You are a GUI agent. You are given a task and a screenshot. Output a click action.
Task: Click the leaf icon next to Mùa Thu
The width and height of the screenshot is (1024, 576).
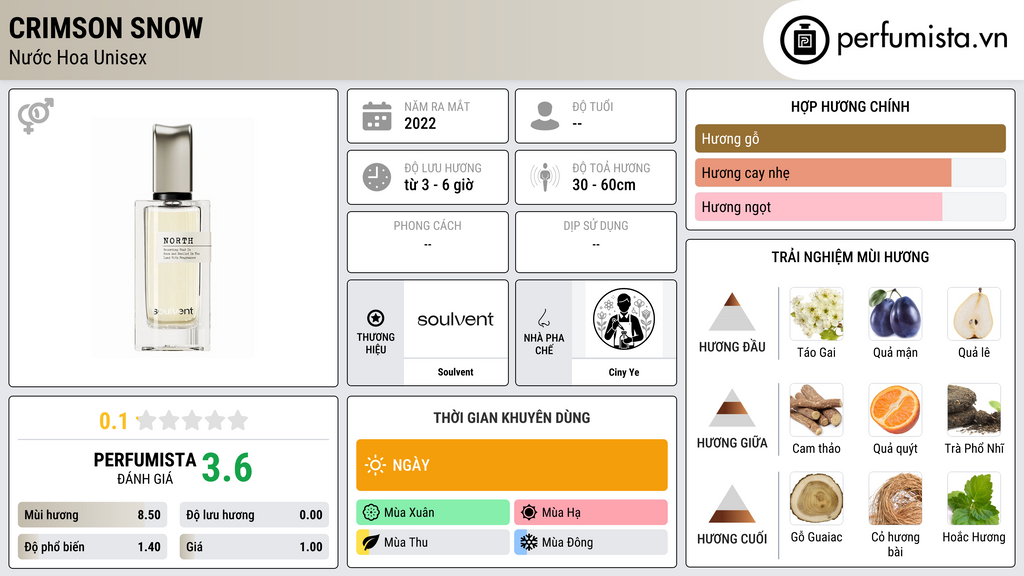pyautogui.click(x=371, y=542)
